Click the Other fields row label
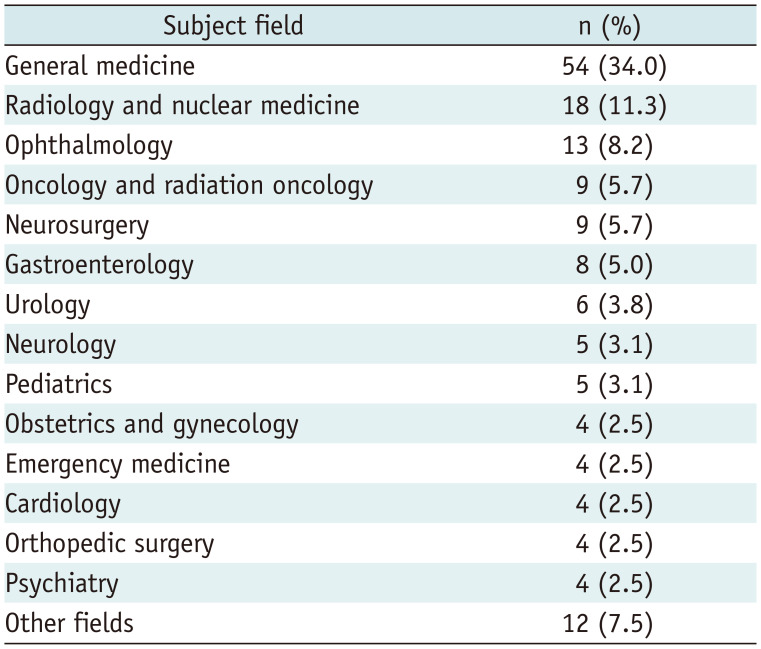Screen dimensions: 761x649 point(69,624)
